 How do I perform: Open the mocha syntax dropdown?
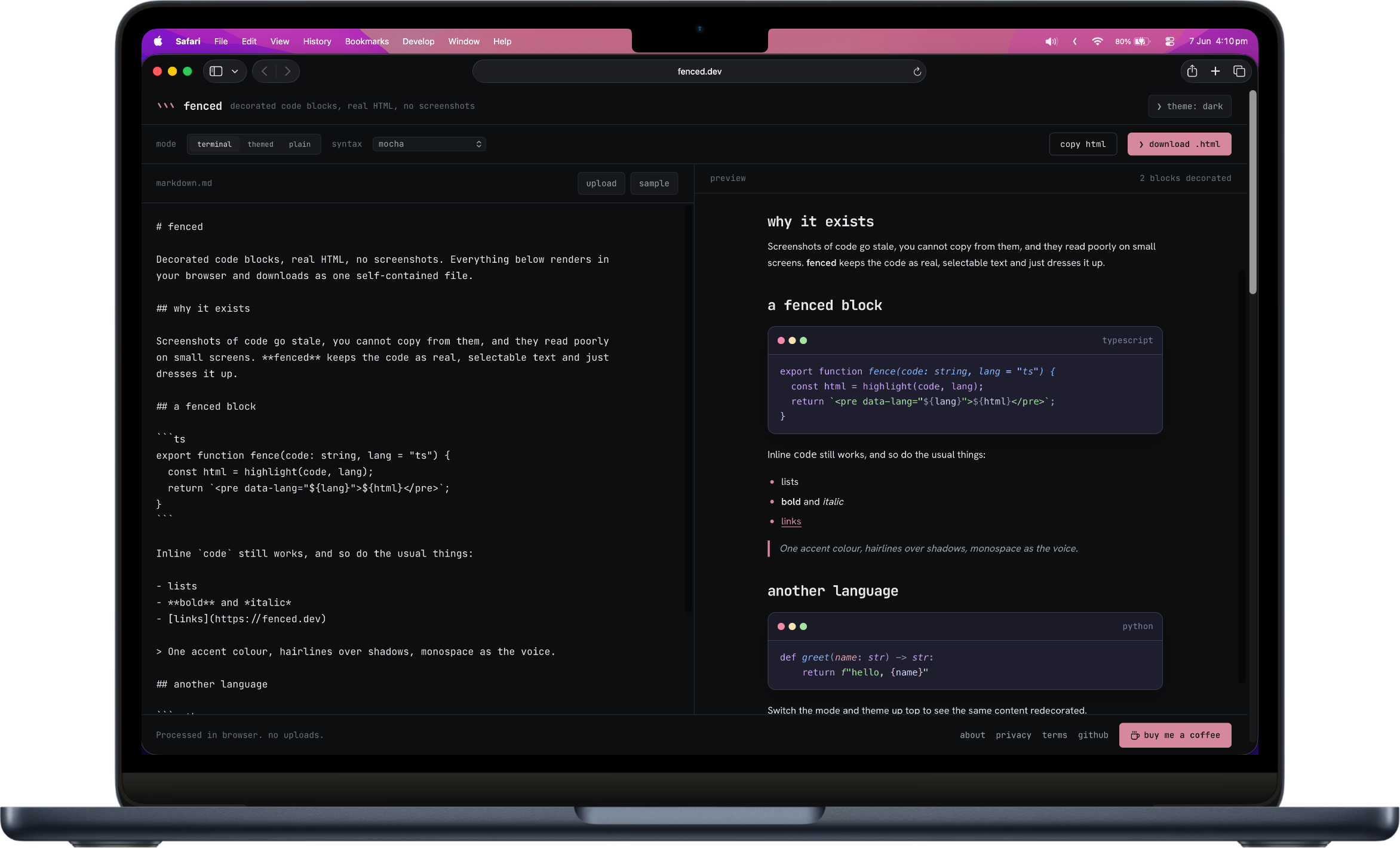pyautogui.click(x=429, y=144)
